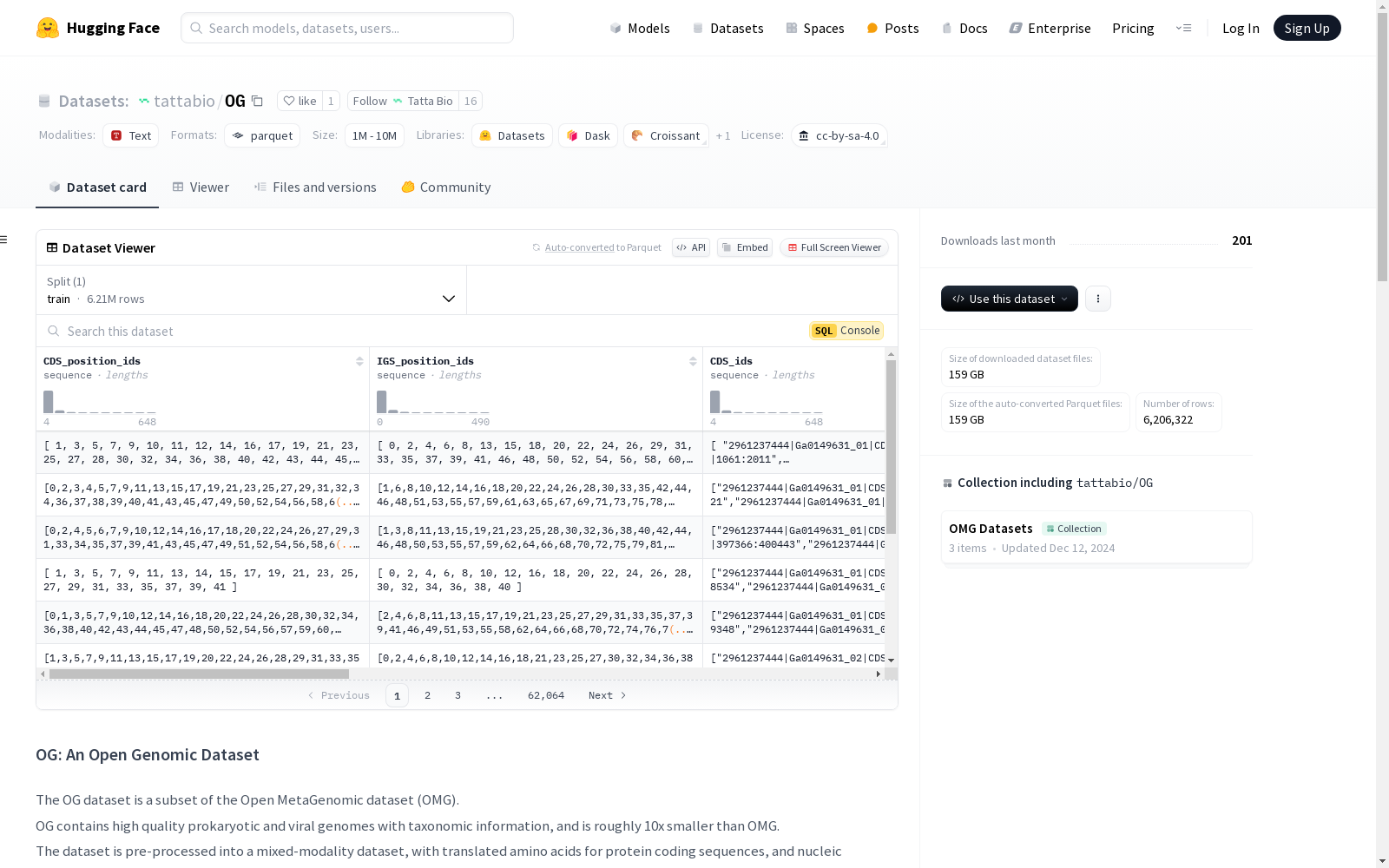This screenshot has width=1389, height=868.
Task: Click the page scrollbar down arrow
Action: click(x=1382, y=861)
